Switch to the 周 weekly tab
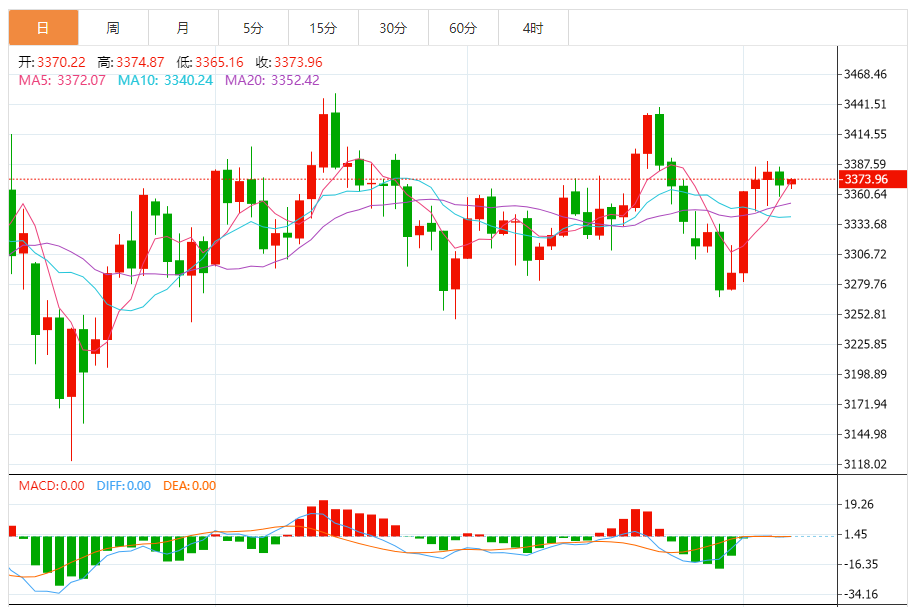Screen dimensions: 916x607 point(113,27)
